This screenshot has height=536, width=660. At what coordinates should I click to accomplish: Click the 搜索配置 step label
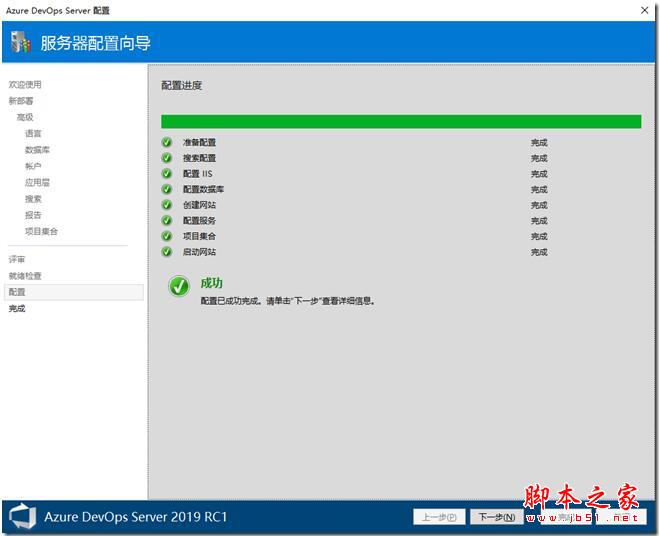point(199,158)
